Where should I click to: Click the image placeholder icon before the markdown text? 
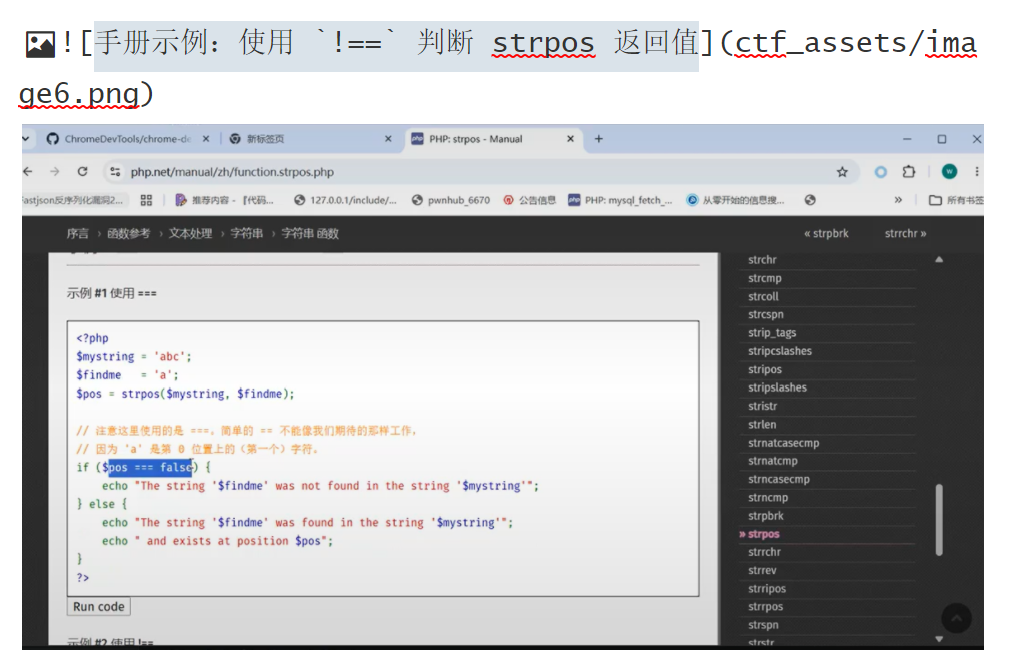point(40,44)
